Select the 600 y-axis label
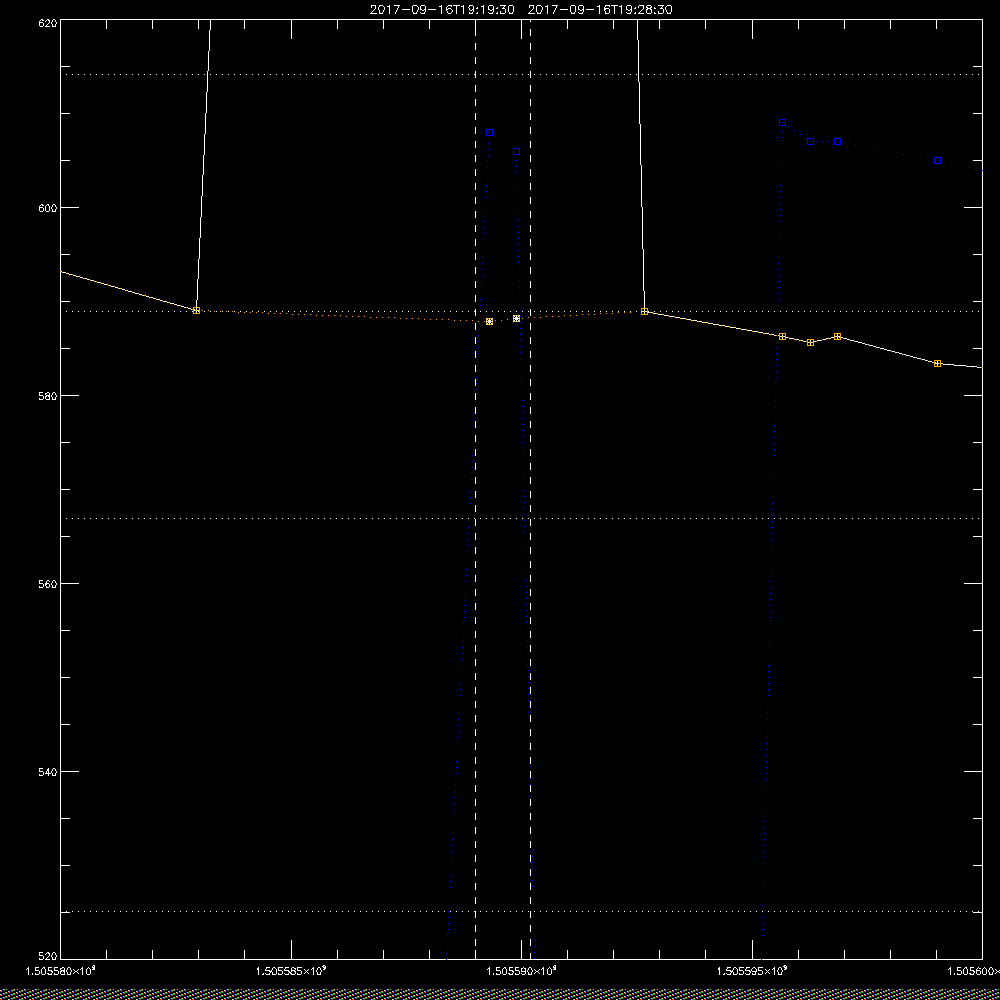 pyautogui.click(x=48, y=208)
